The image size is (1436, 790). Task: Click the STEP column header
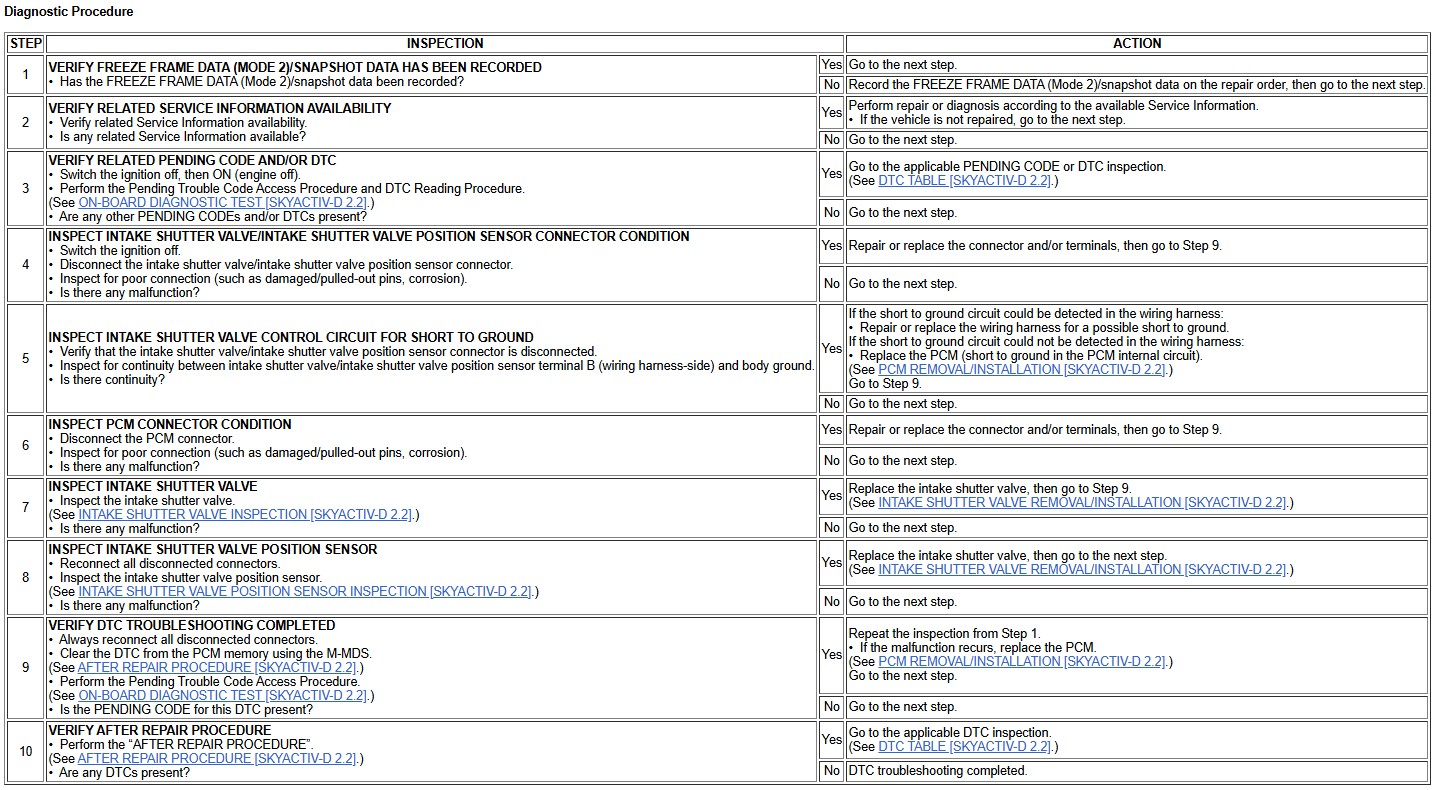click(x=25, y=43)
